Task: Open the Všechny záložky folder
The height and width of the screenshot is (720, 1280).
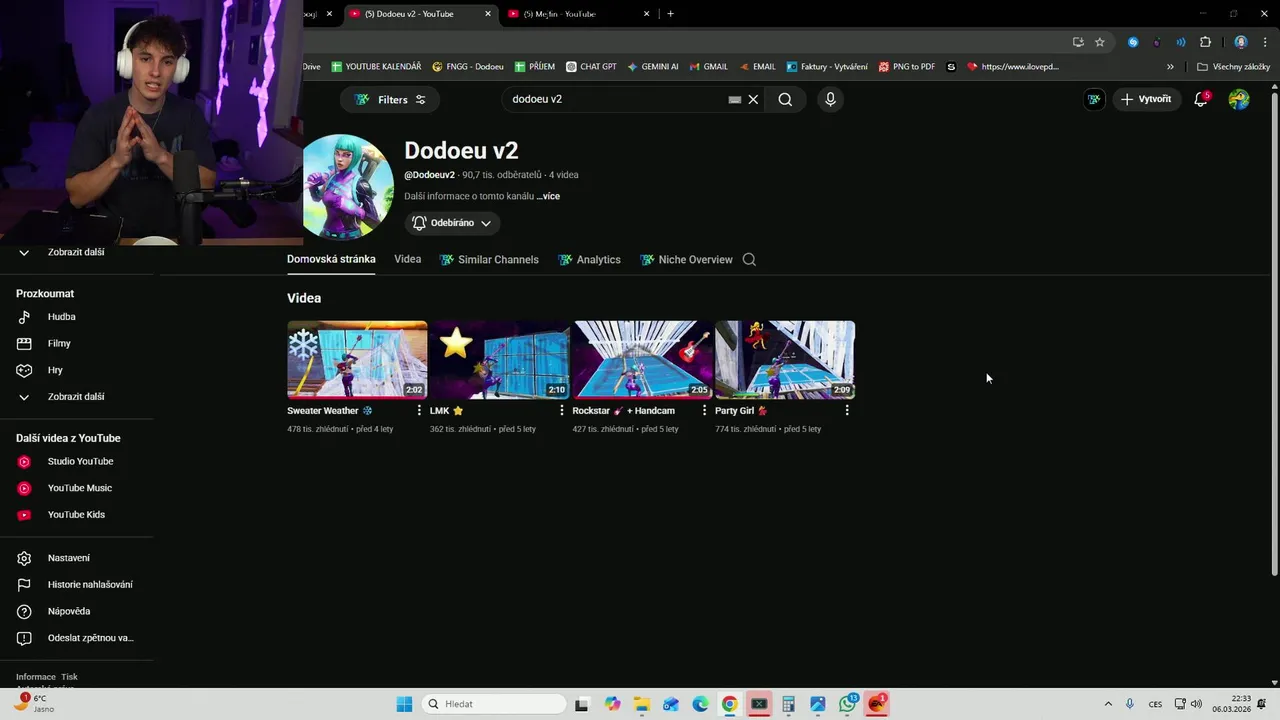Action: tap(1233, 67)
